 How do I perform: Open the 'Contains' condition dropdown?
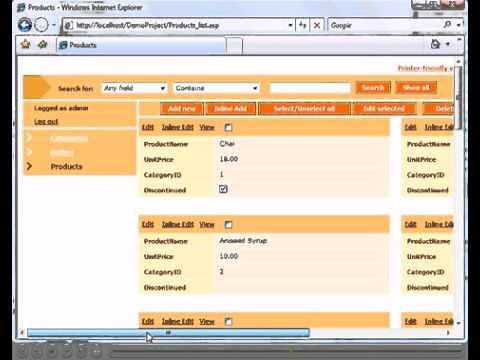coord(216,88)
